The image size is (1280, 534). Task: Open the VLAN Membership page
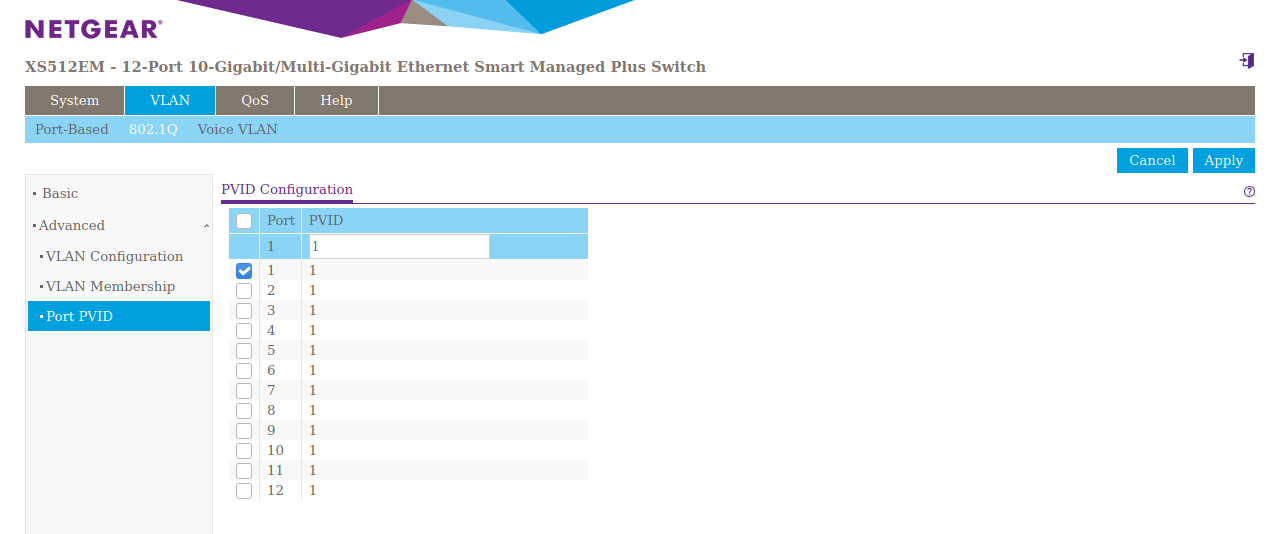110,287
